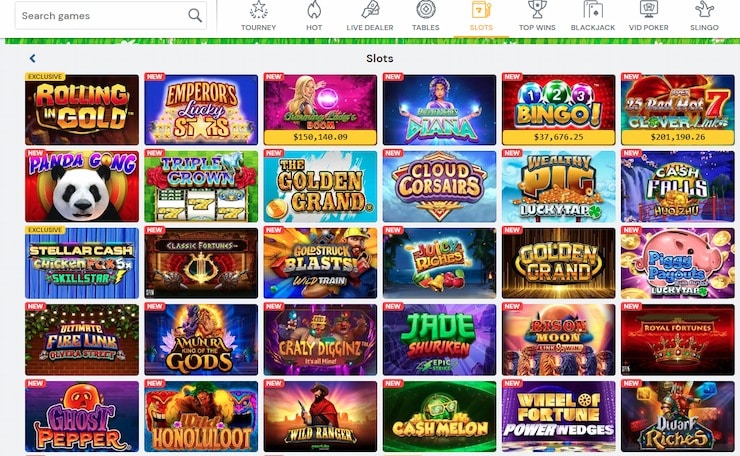The image size is (740, 456).
Task: Select the Piggy Payouts Lucky Tap tile
Action: pos(678,263)
